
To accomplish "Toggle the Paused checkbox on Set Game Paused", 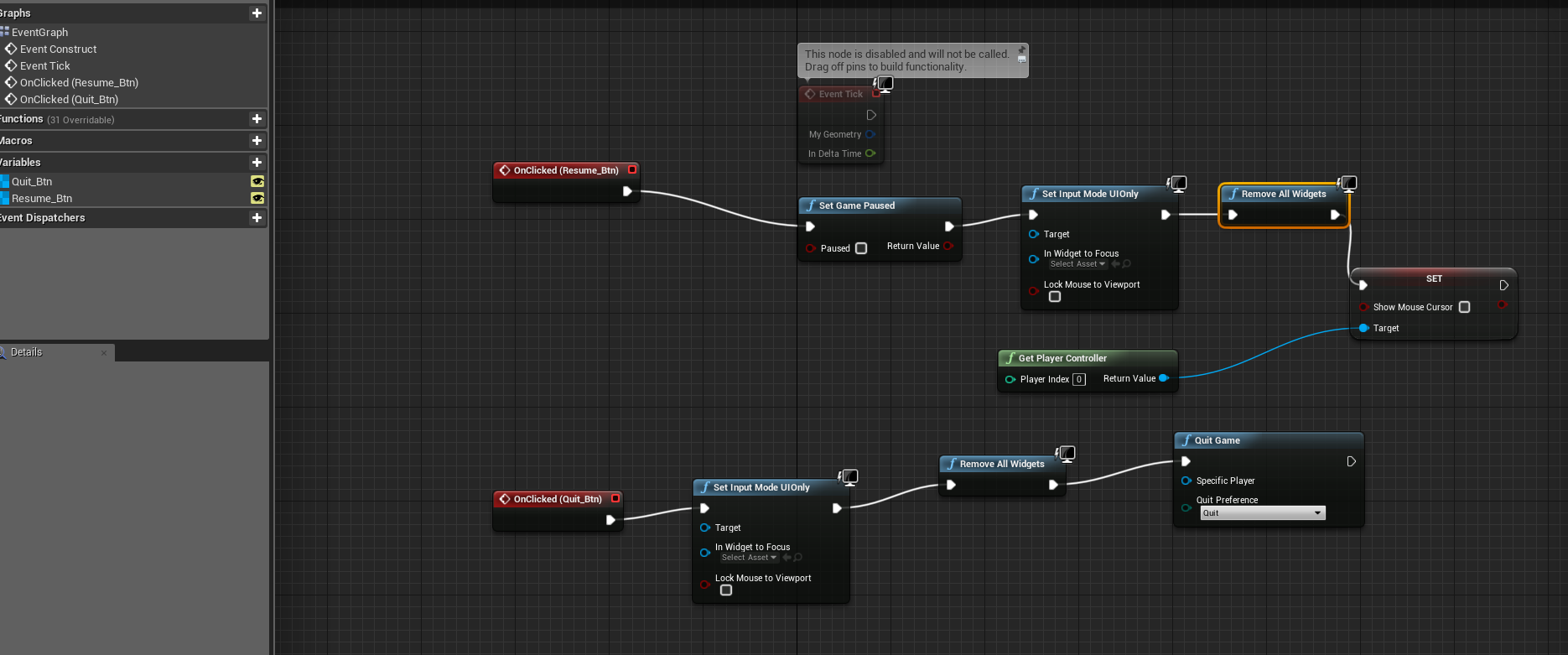I will point(861,248).
